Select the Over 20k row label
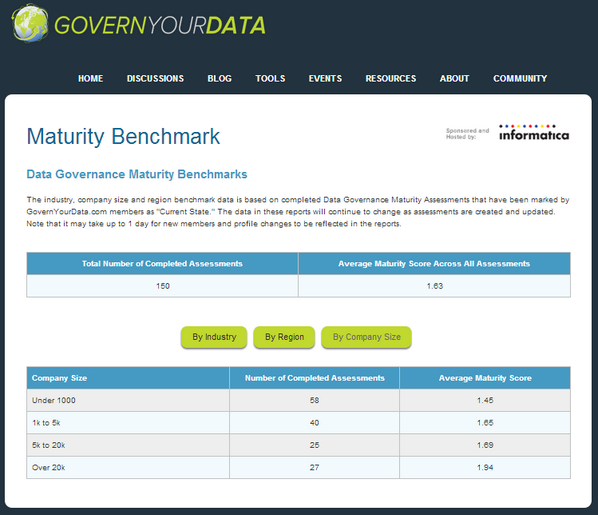This screenshot has height=515, width=598. point(48,468)
